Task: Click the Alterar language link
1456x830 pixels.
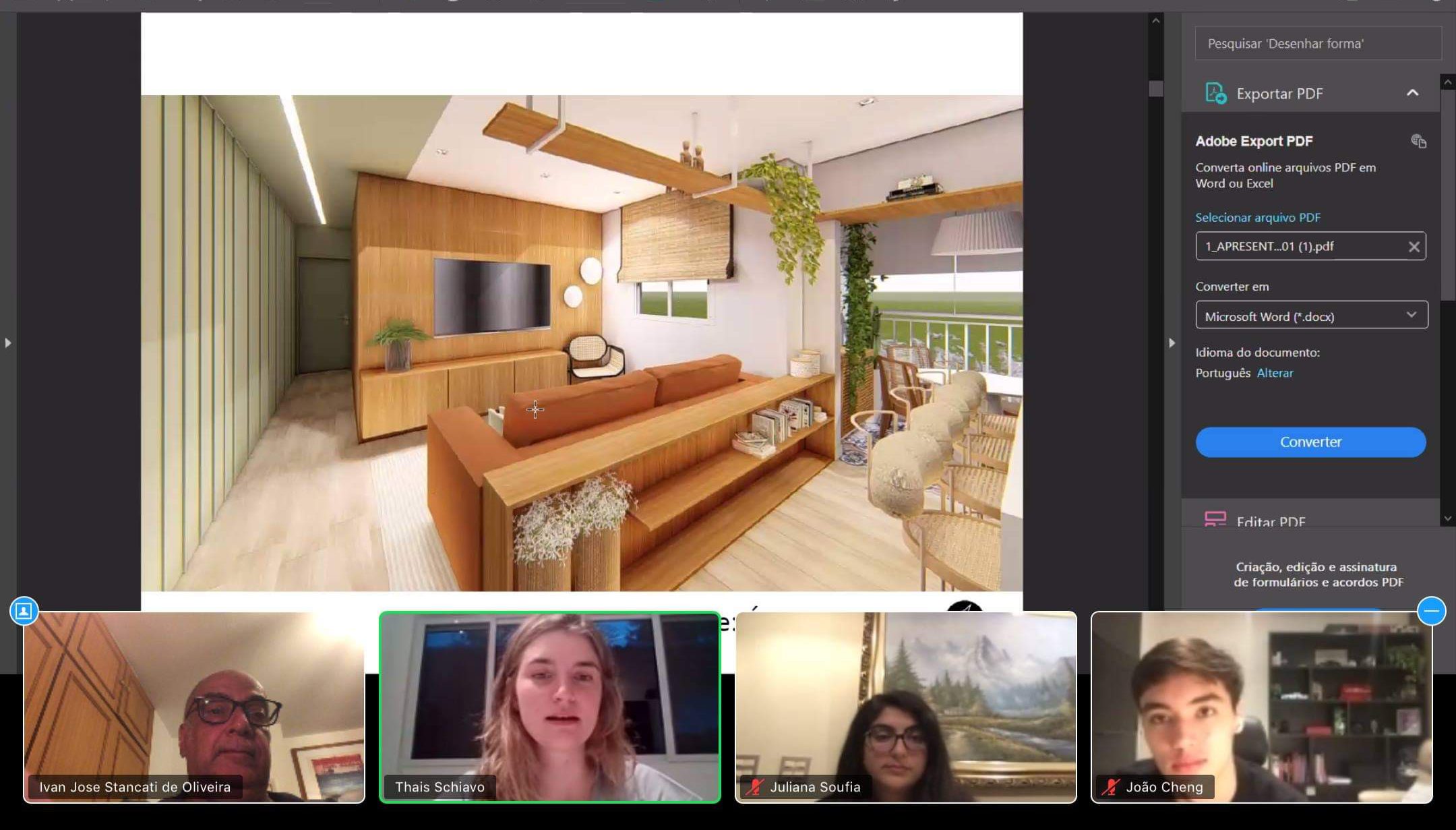Action: pyautogui.click(x=1275, y=373)
